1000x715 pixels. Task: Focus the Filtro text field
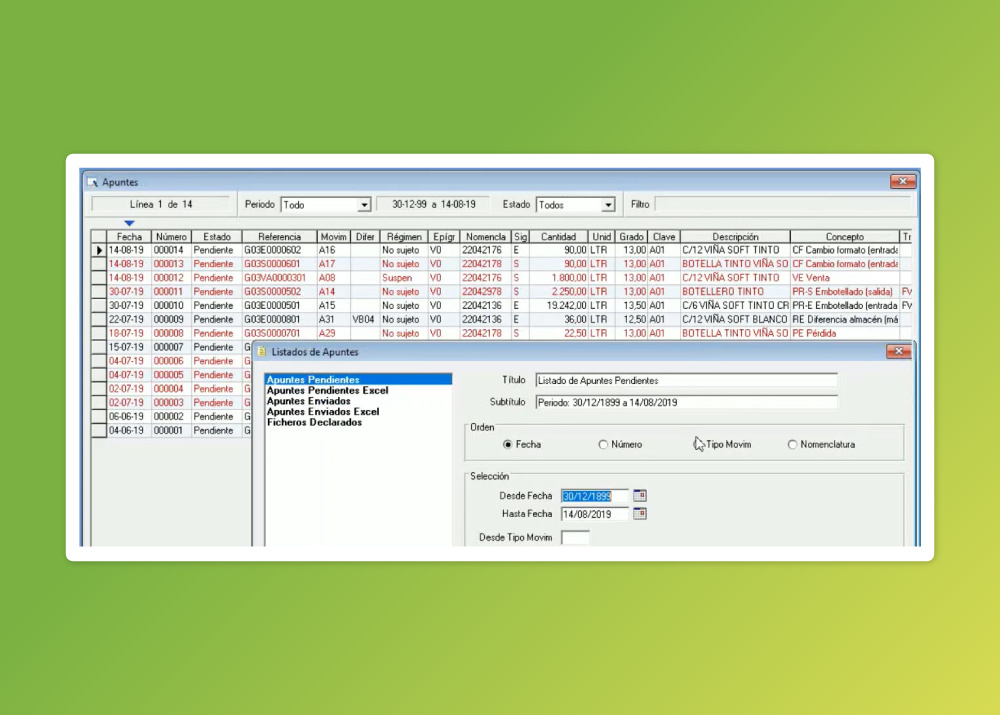783,205
